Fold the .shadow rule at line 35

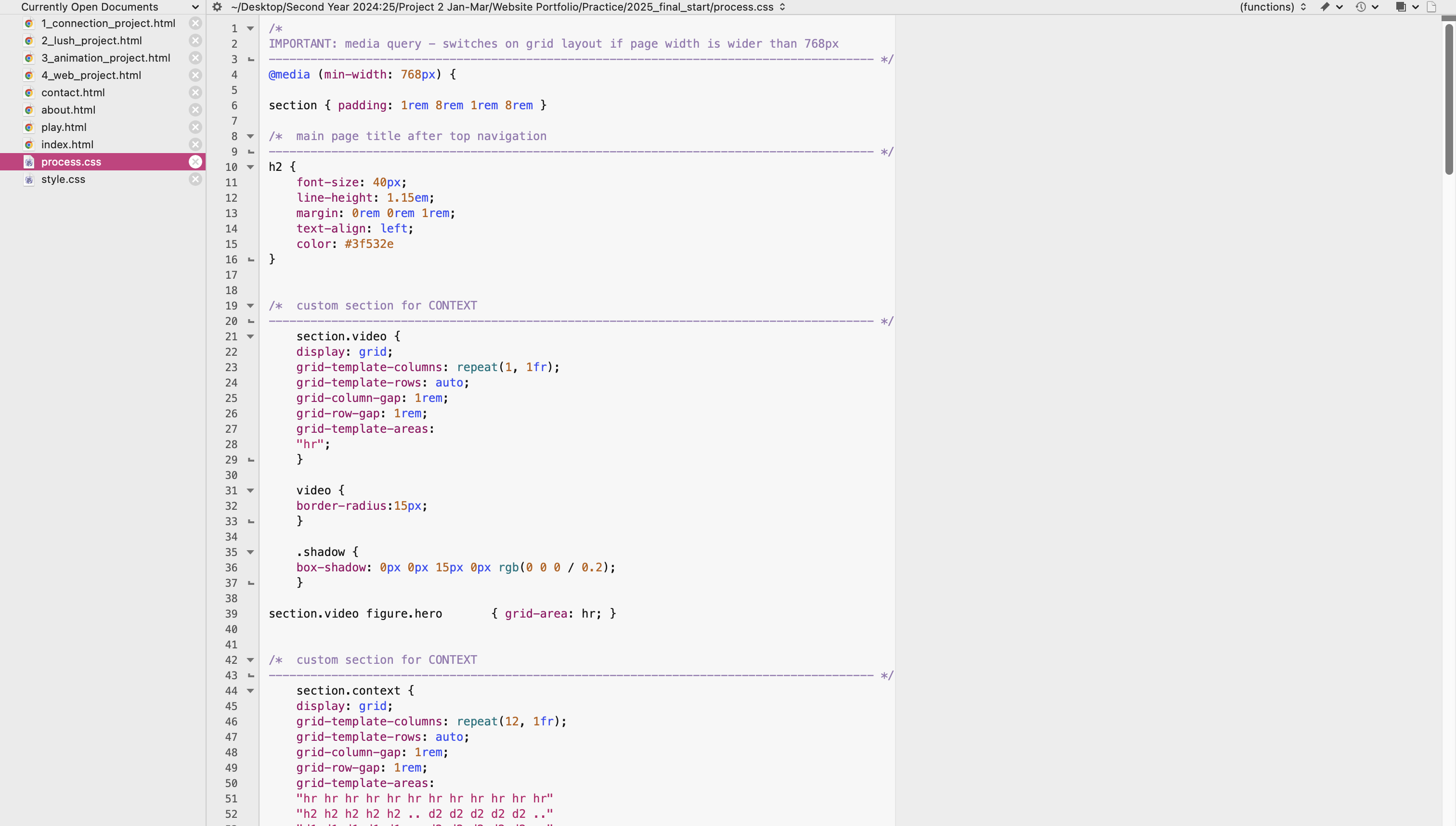250,552
